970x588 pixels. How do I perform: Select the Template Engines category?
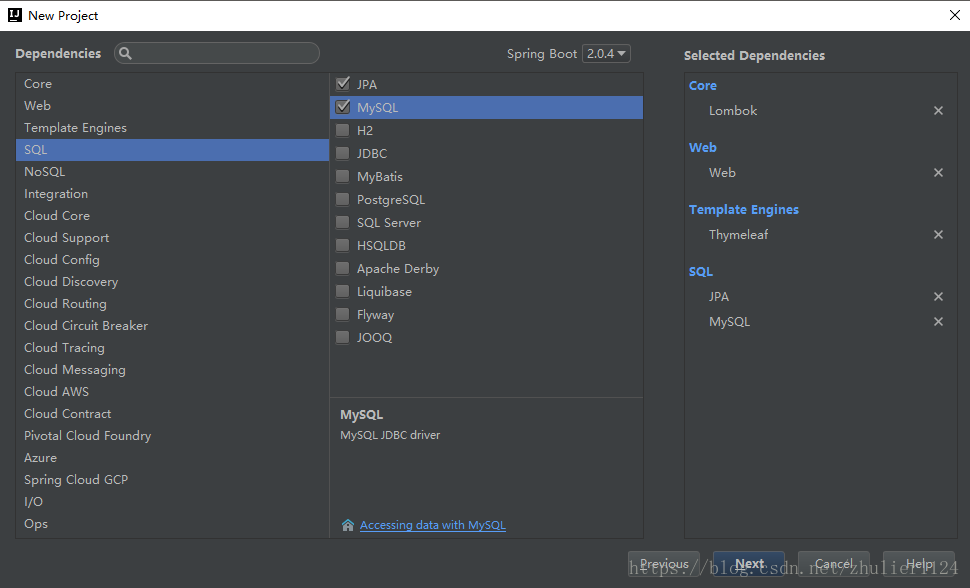click(x=76, y=128)
